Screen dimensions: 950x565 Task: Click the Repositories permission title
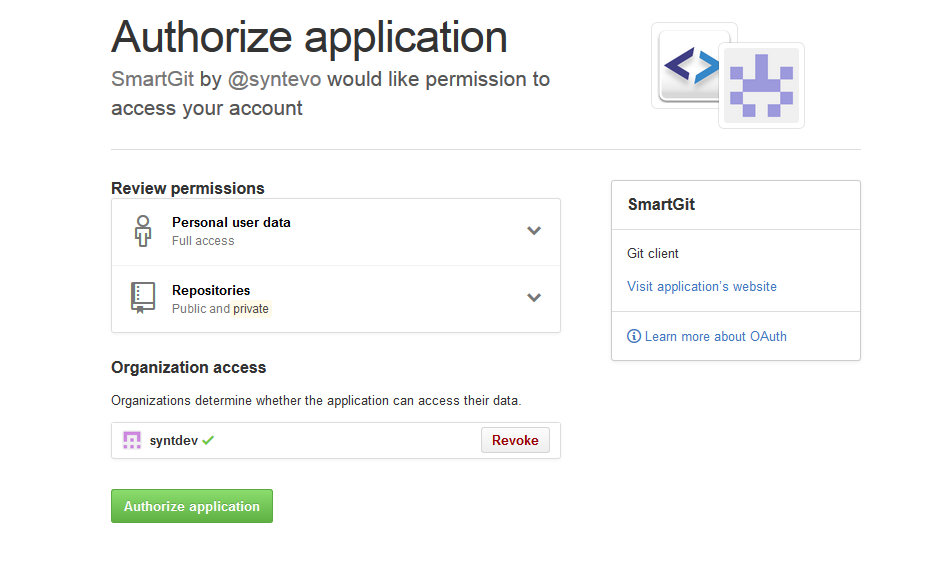pos(211,290)
